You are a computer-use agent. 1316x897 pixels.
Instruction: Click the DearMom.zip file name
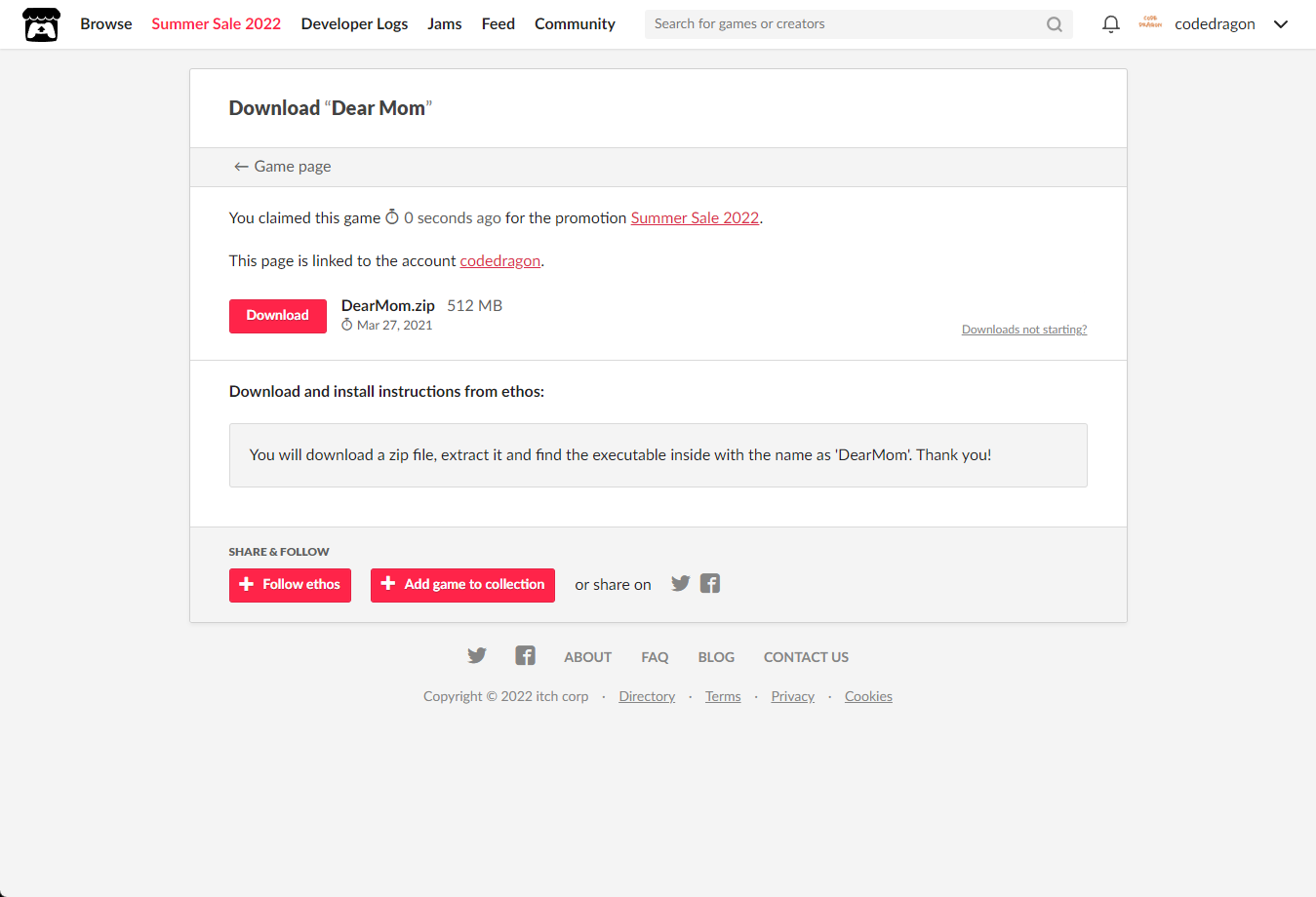(388, 306)
